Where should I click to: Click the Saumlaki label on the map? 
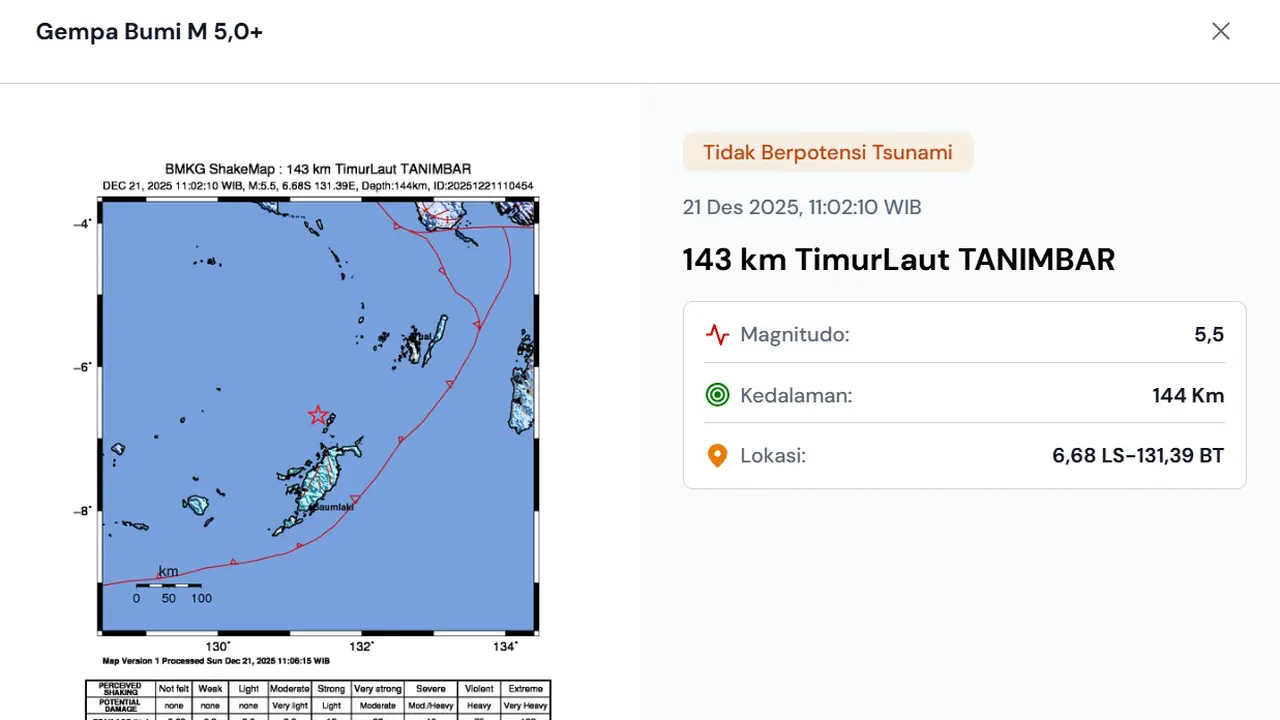click(333, 507)
